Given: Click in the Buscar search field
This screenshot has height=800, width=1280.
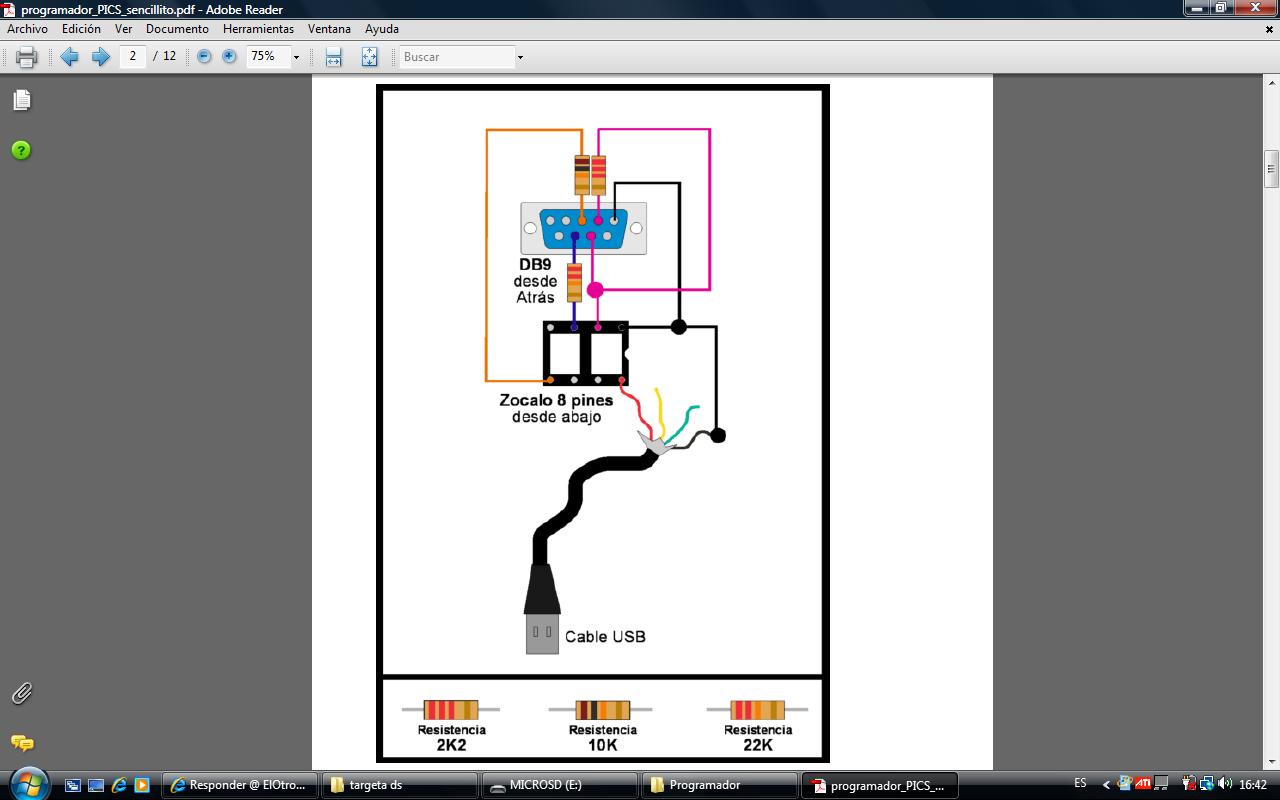Looking at the screenshot, I should pyautogui.click(x=456, y=57).
